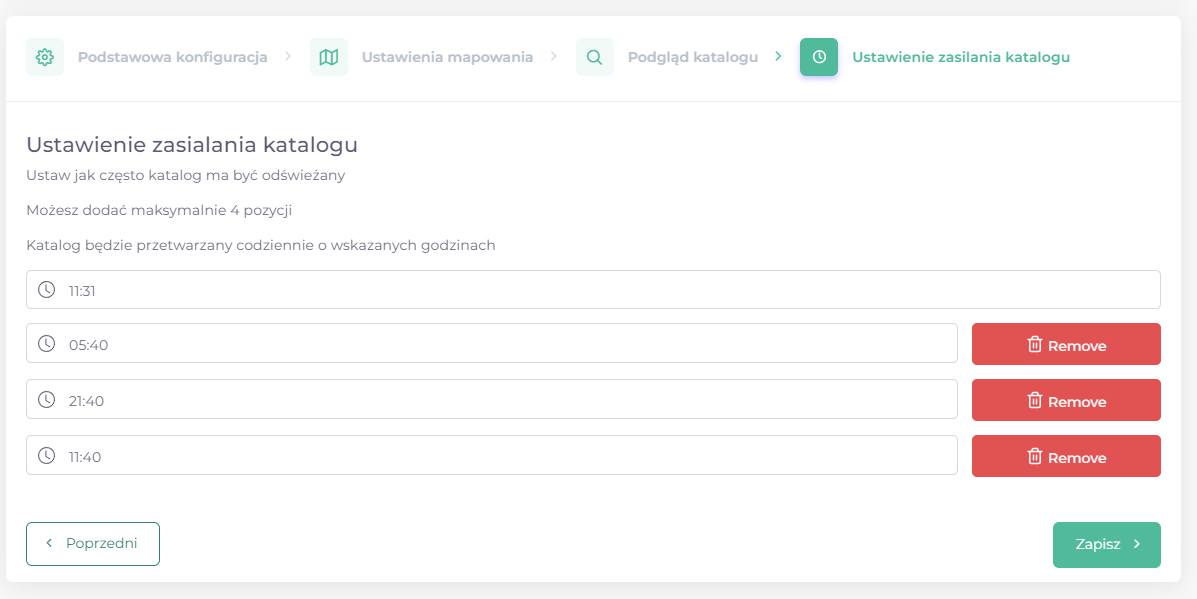The height and width of the screenshot is (599, 1197).
Task: Click the map icon for Ustawienia mapowania
Action: pos(329,57)
